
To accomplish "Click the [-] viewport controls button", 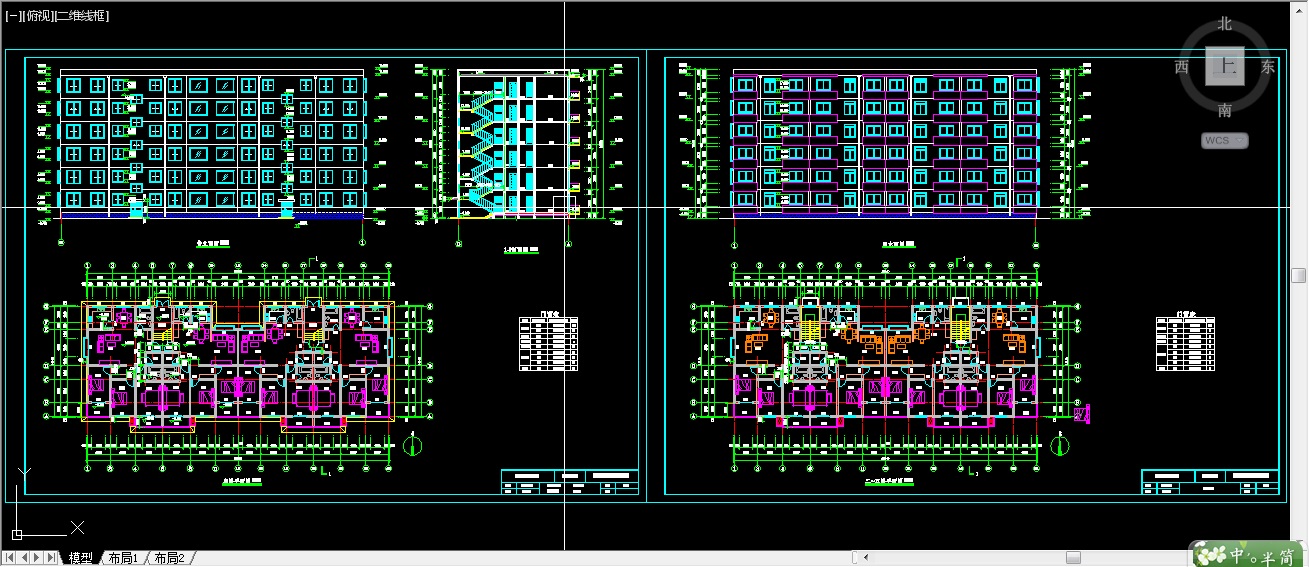I will [12, 16].
